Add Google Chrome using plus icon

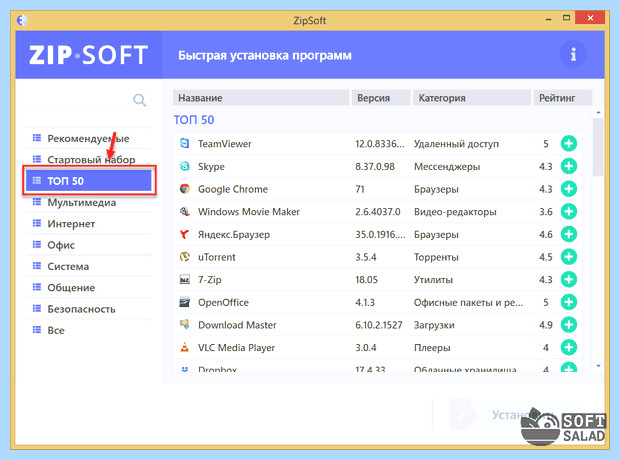coord(569,189)
